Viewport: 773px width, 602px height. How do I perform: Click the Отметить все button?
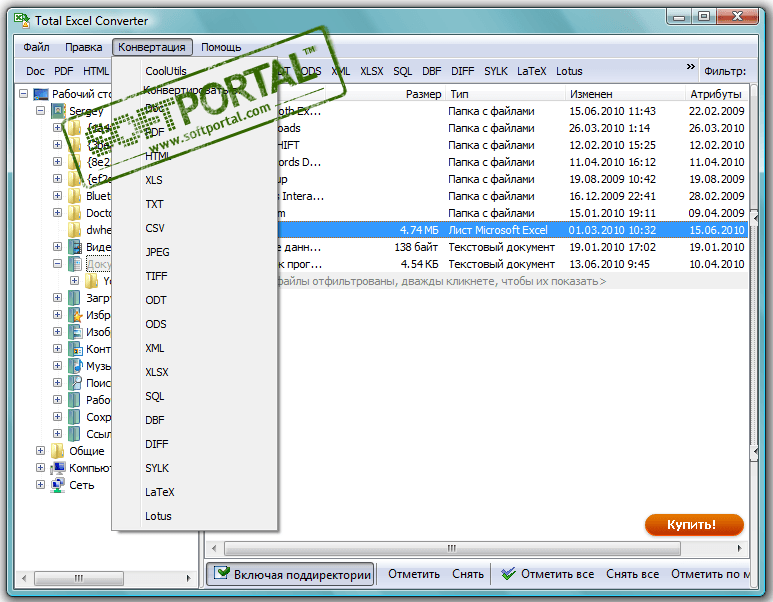pyautogui.click(x=547, y=574)
